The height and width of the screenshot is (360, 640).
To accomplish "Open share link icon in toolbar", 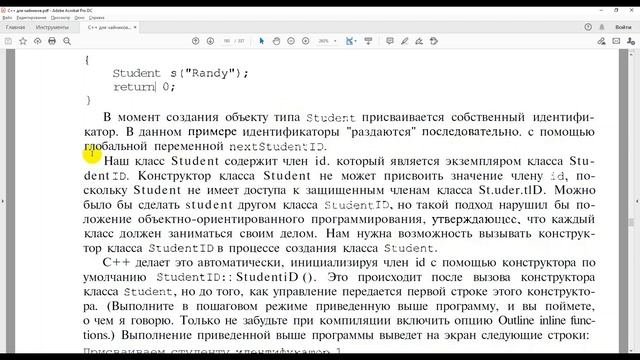I will [601, 41].
